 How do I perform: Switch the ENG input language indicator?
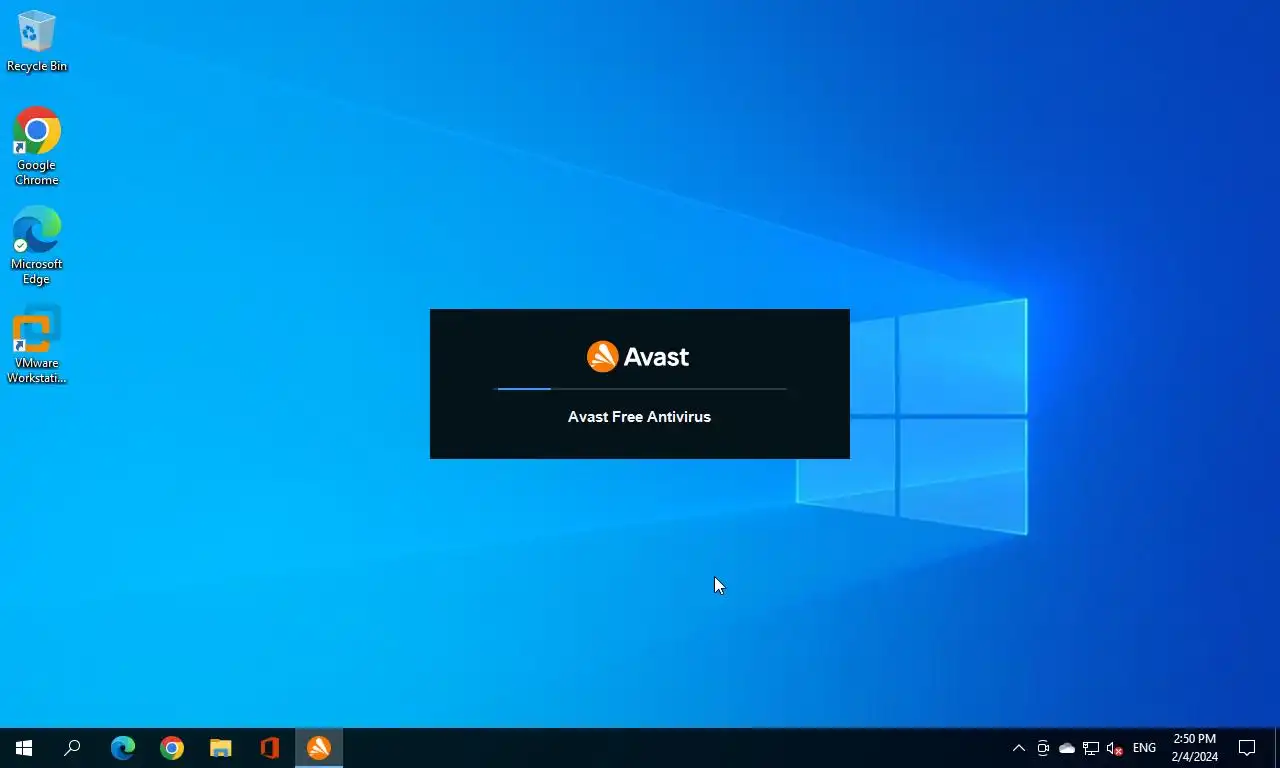(1144, 748)
